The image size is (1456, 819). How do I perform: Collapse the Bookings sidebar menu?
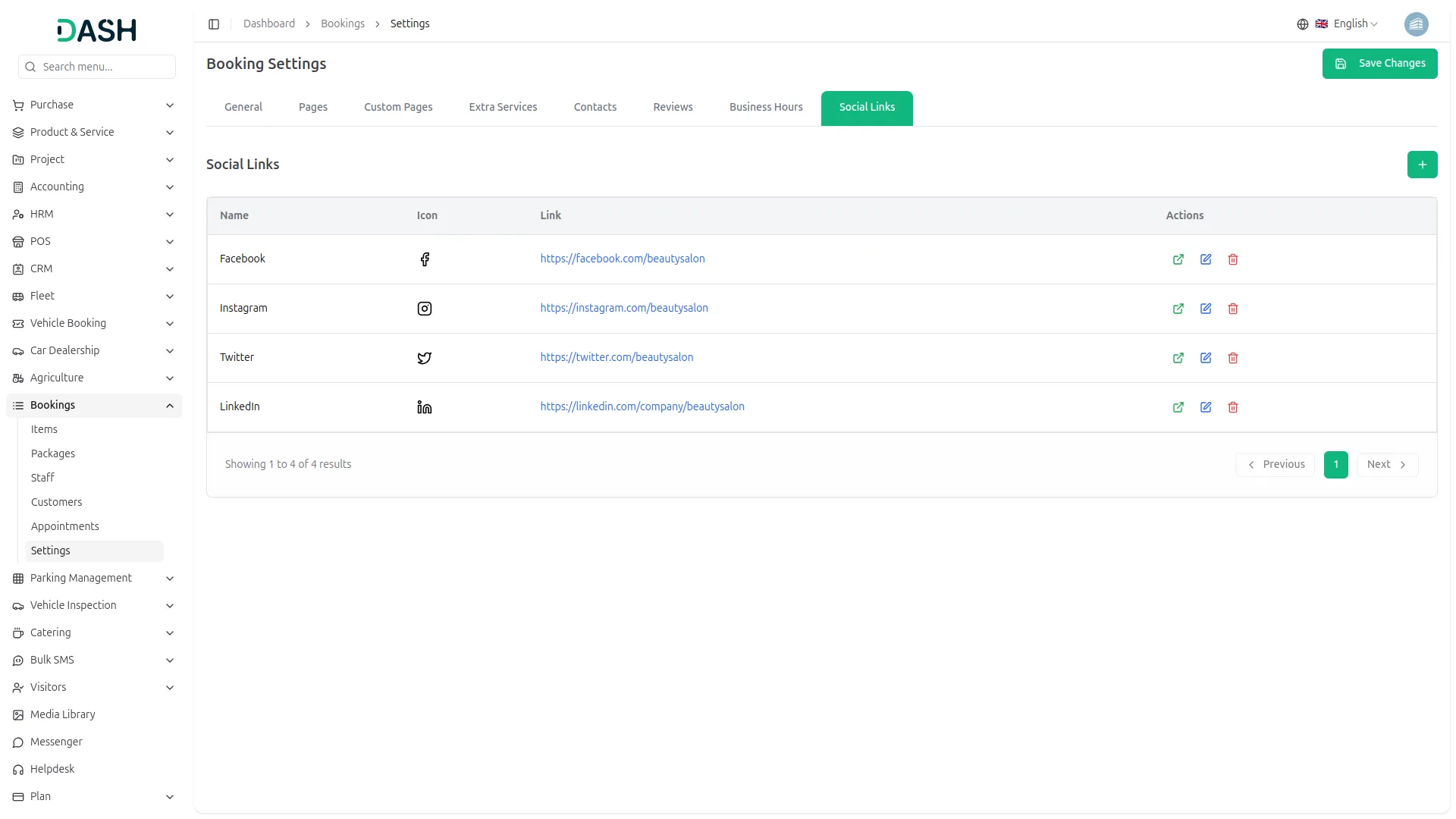point(94,405)
